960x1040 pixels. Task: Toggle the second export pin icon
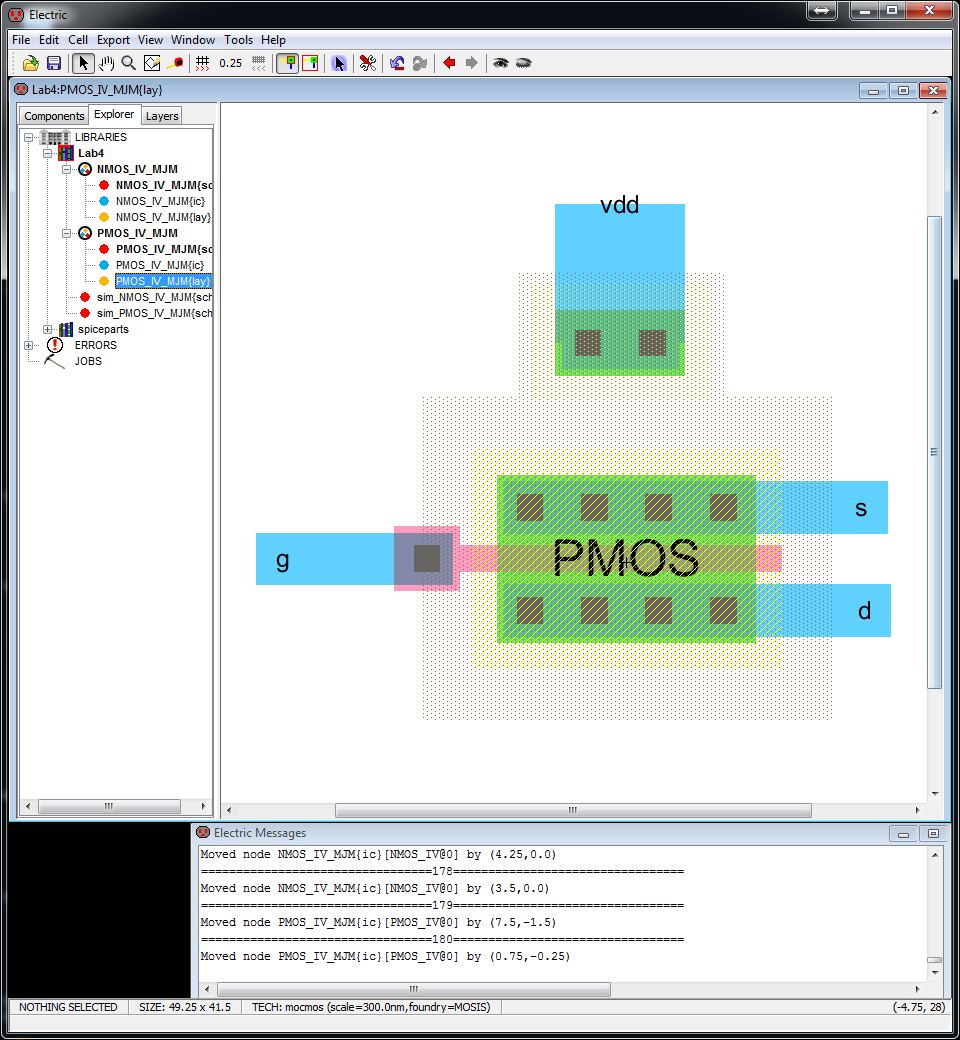[x=312, y=62]
